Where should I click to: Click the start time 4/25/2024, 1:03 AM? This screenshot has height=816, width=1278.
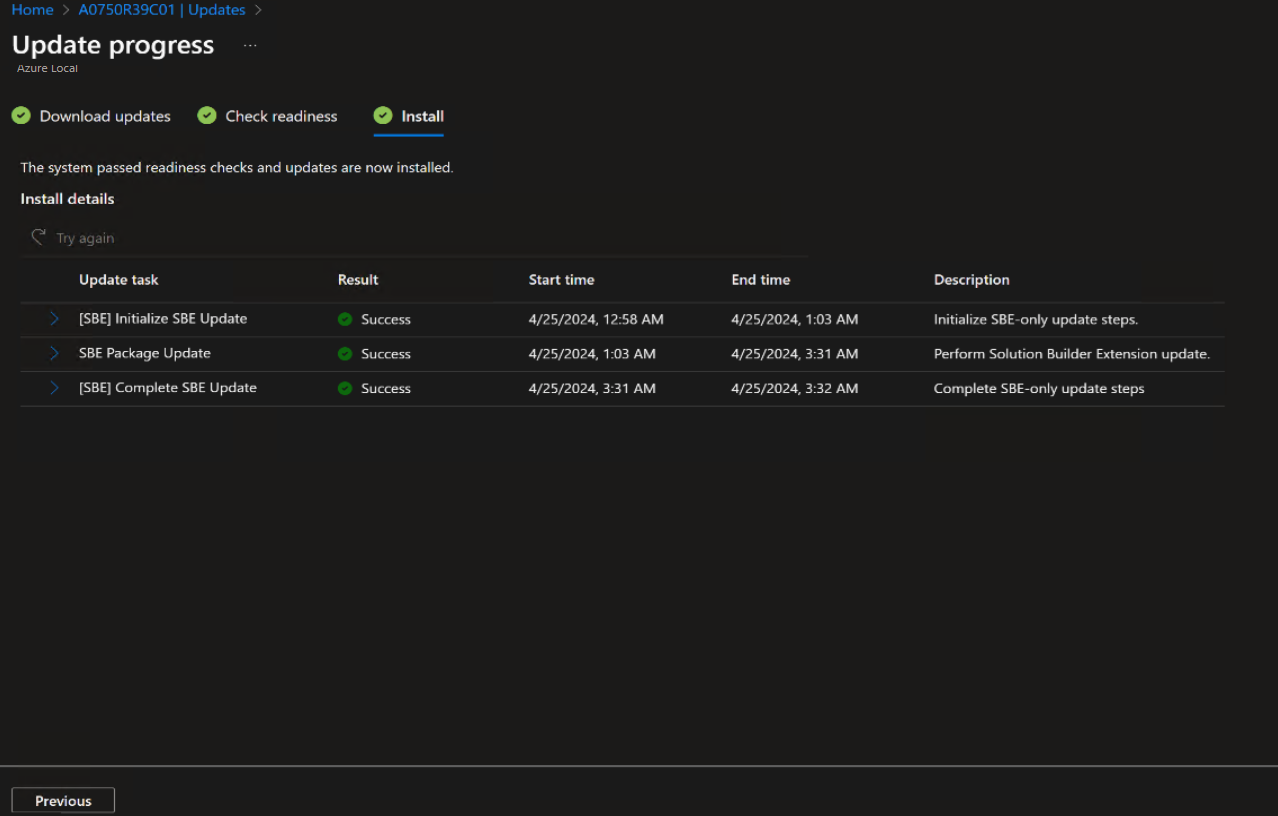point(592,354)
